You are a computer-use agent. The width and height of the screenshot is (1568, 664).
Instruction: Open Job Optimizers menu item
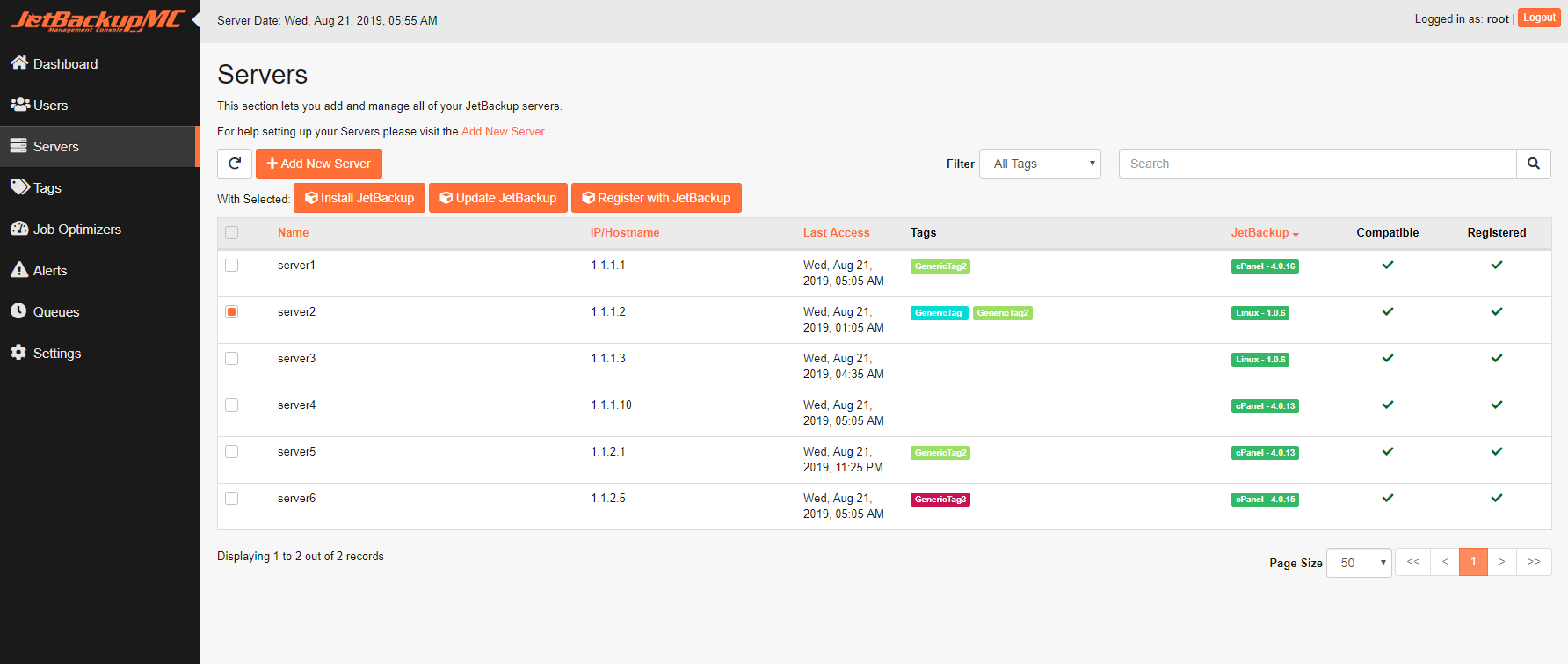point(99,229)
